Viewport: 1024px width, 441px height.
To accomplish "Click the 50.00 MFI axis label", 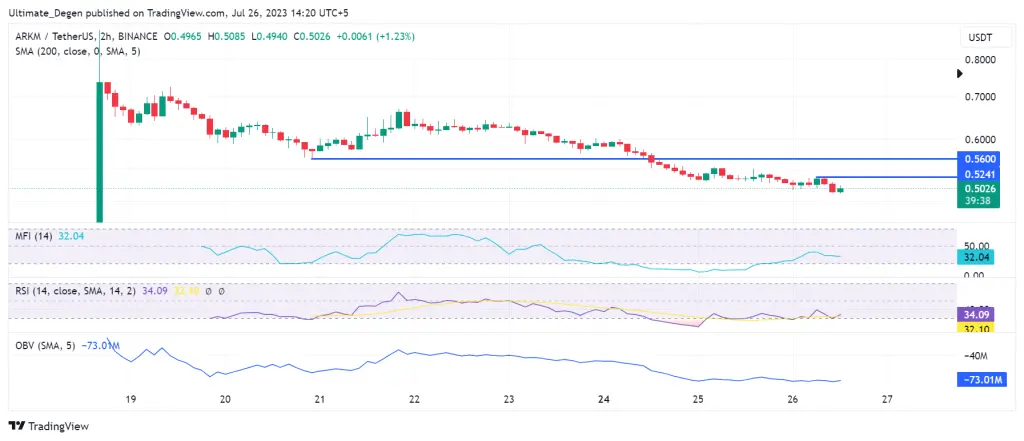I will (978, 246).
